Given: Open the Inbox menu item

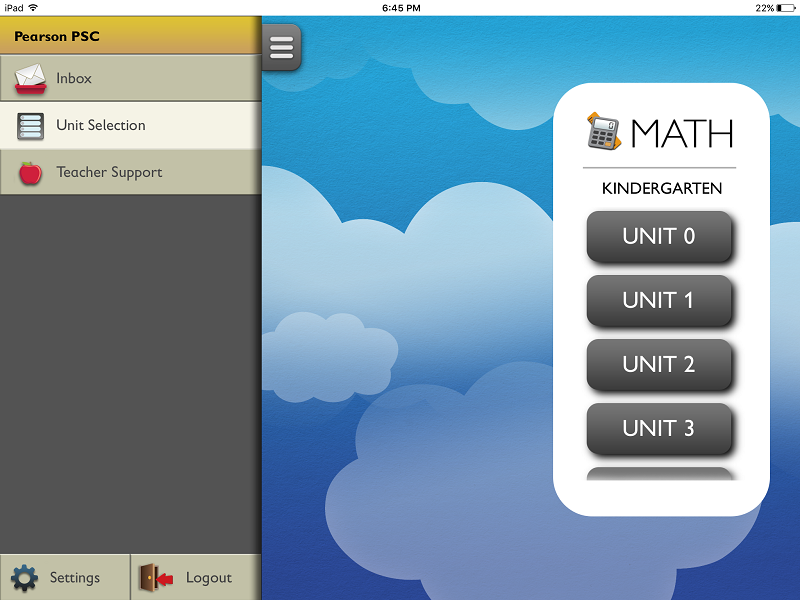Looking at the screenshot, I should (131, 78).
